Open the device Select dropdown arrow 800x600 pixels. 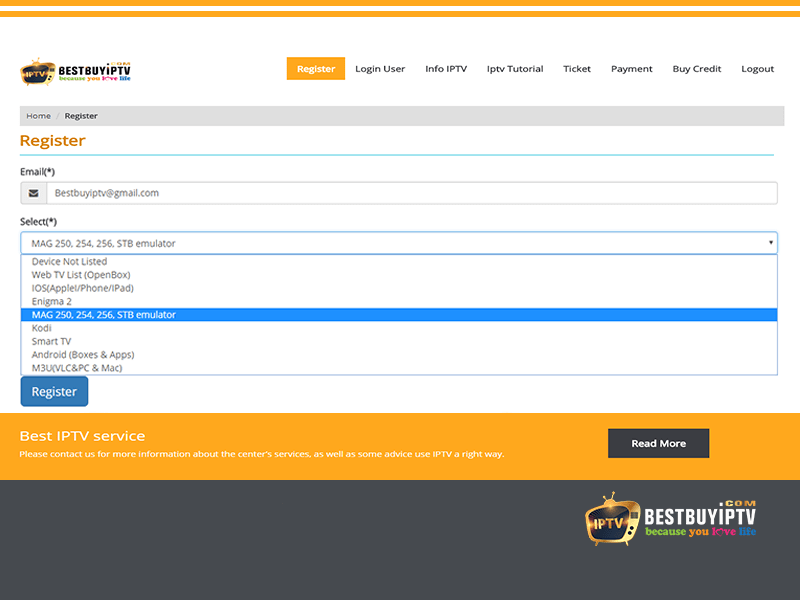tap(771, 242)
